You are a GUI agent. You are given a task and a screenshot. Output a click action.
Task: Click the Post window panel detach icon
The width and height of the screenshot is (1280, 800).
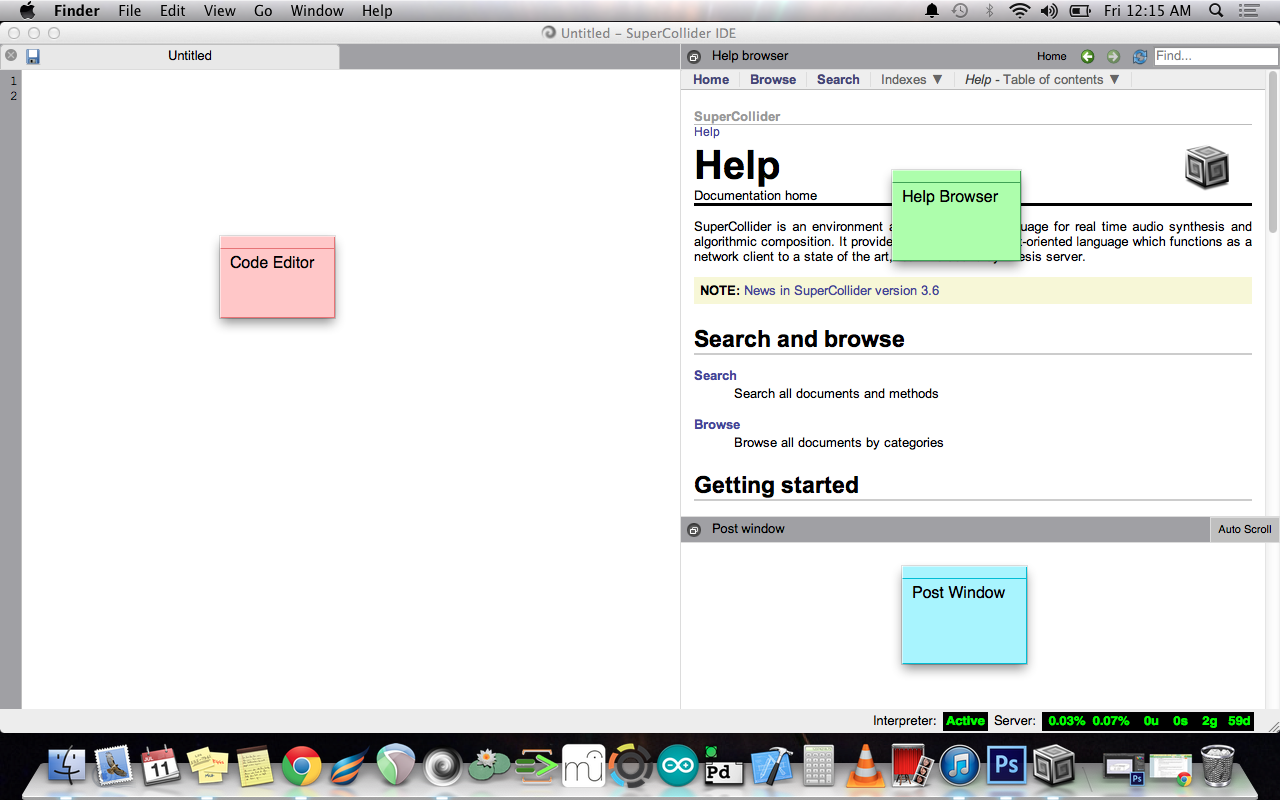coord(695,529)
